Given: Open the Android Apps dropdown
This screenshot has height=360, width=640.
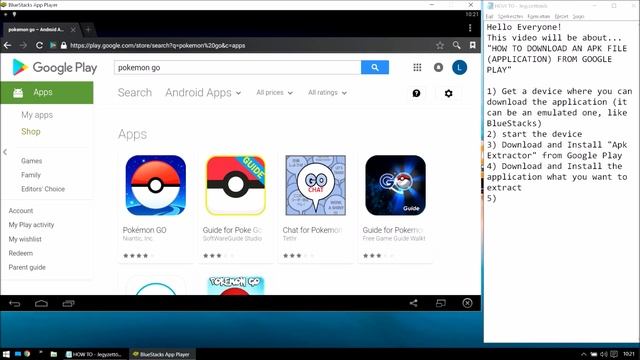Looking at the screenshot, I should tap(203, 93).
